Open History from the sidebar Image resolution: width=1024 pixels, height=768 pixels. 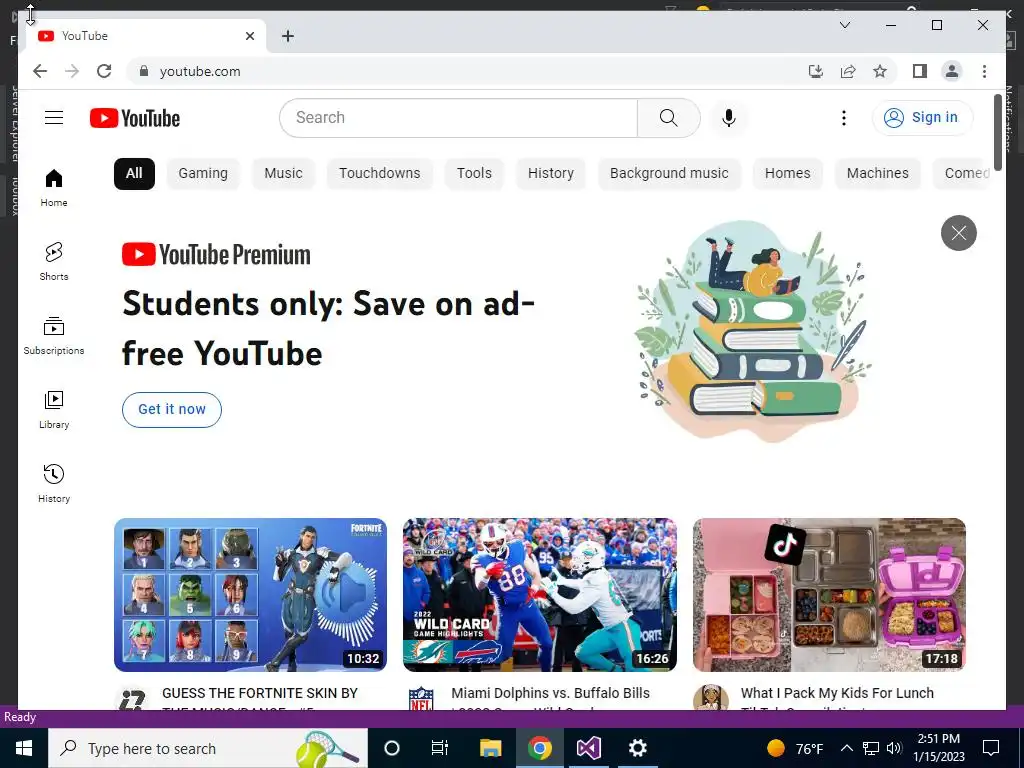click(x=54, y=483)
